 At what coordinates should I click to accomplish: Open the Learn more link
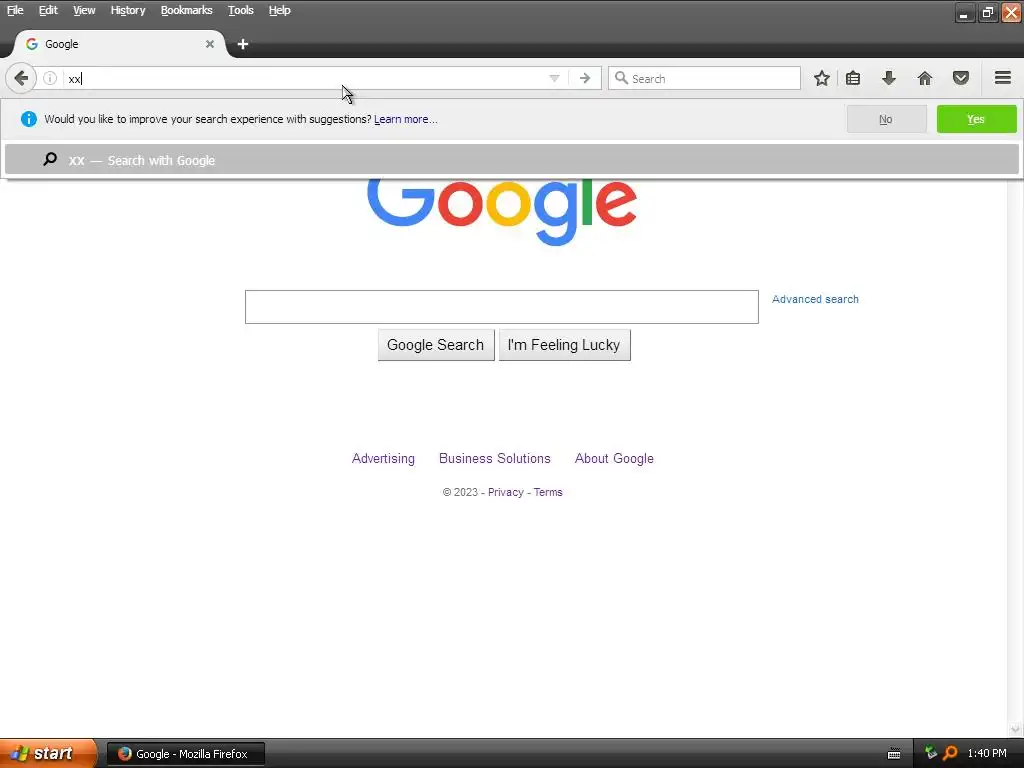tap(406, 119)
